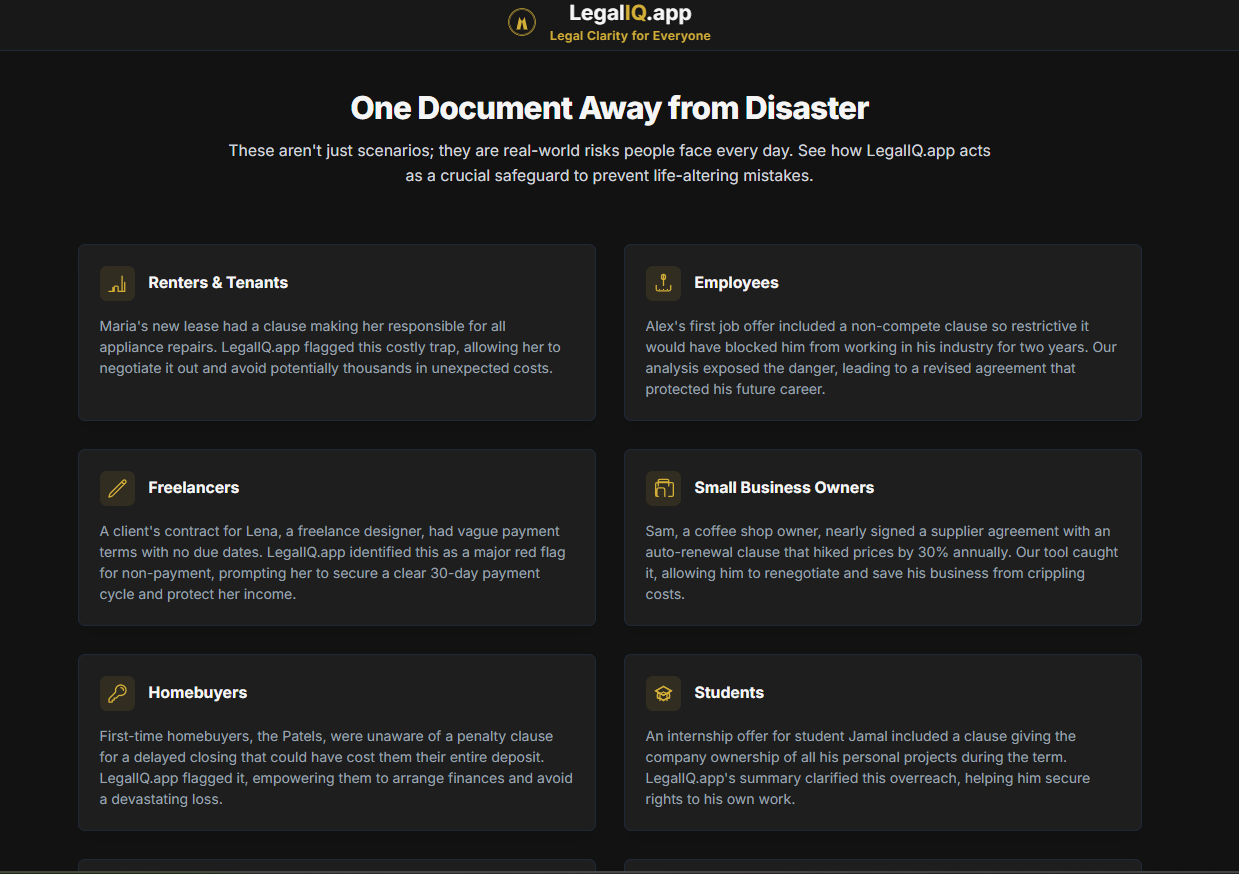Select Sam's coffee shop supplier story paragraph
The height and width of the screenshot is (874, 1239).
(883, 563)
